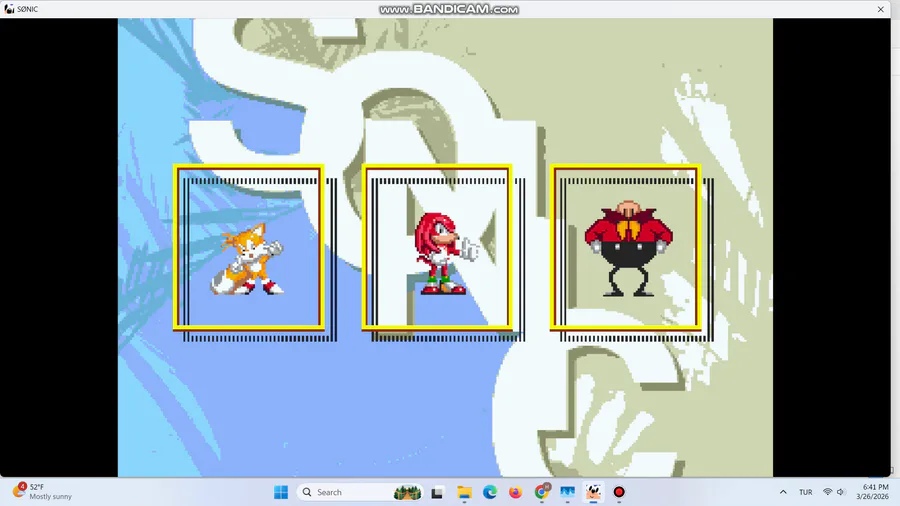
Task: Open the weather widget showing 52°F
Action: point(44,492)
